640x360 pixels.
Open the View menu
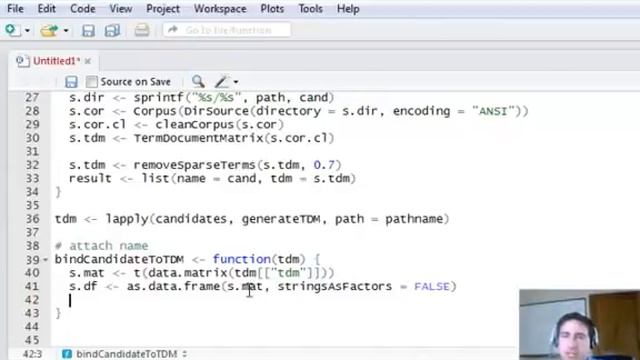click(x=120, y=9)
